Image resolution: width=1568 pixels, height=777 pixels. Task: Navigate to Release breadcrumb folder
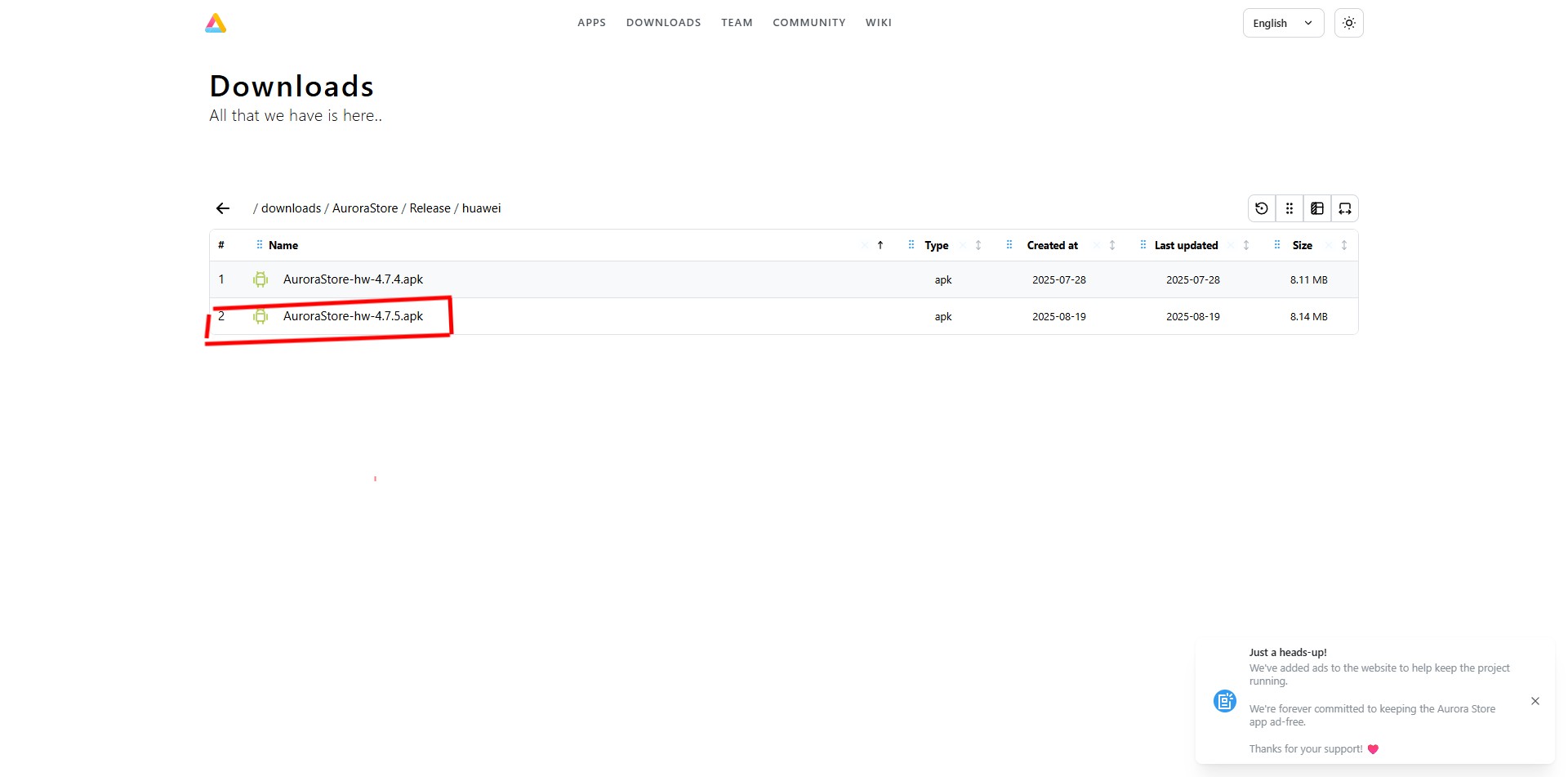[430, 208]
